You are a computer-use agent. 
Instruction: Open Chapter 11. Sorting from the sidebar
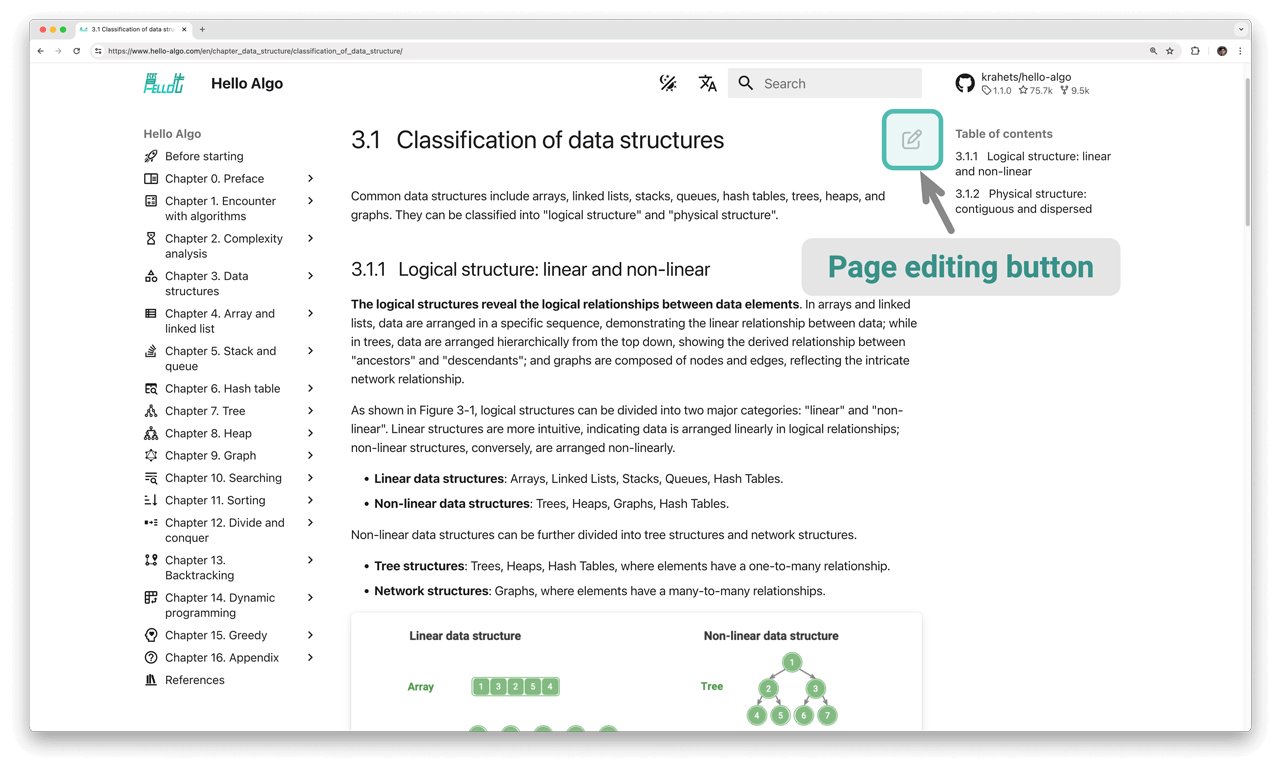pyautogui.click(x=214, y=500)
